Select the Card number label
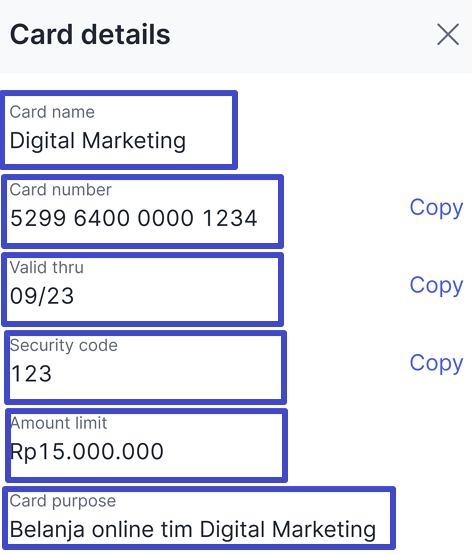This screenshot has width=472, height=555. pos(61,190)
